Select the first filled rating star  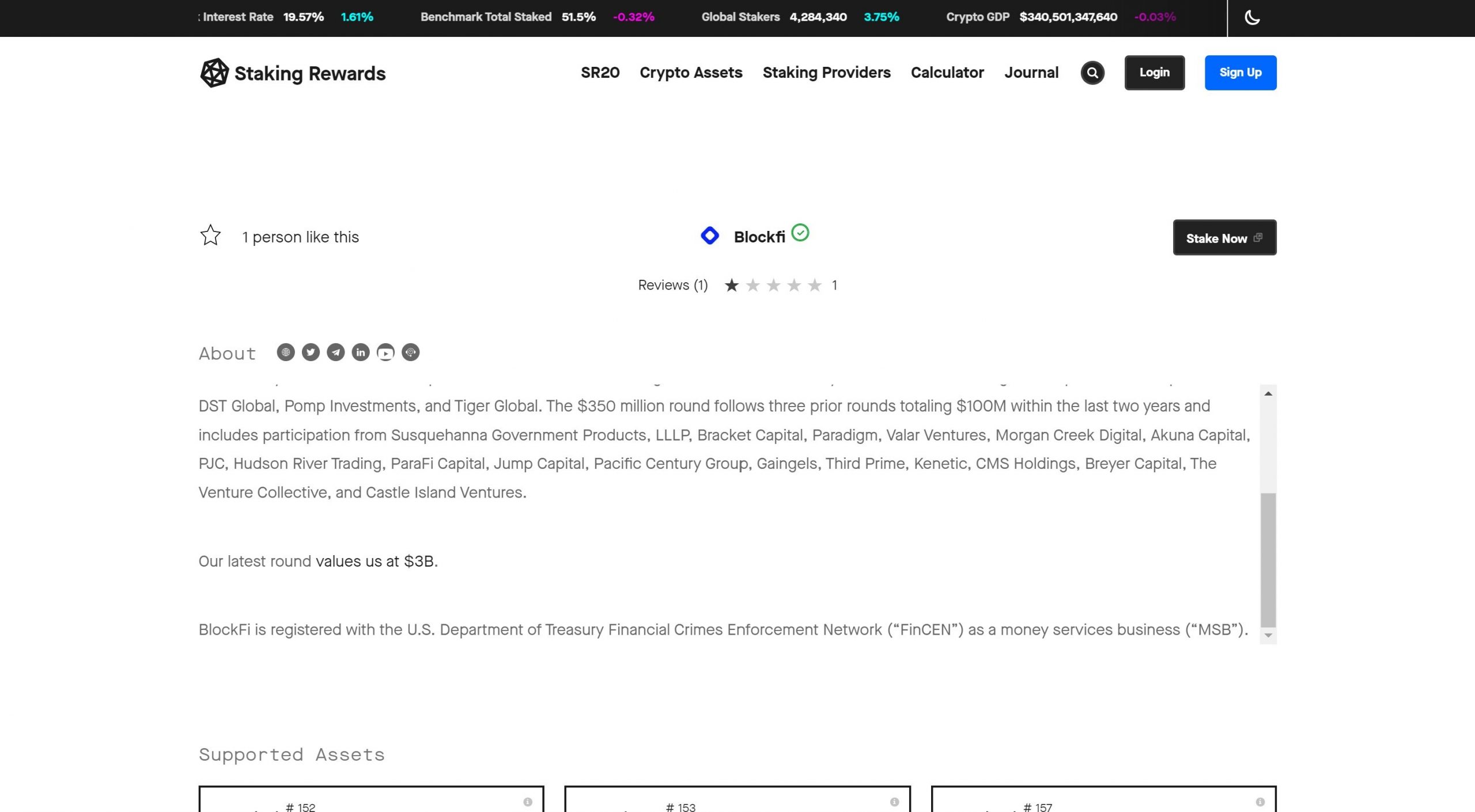click(732, 285)
